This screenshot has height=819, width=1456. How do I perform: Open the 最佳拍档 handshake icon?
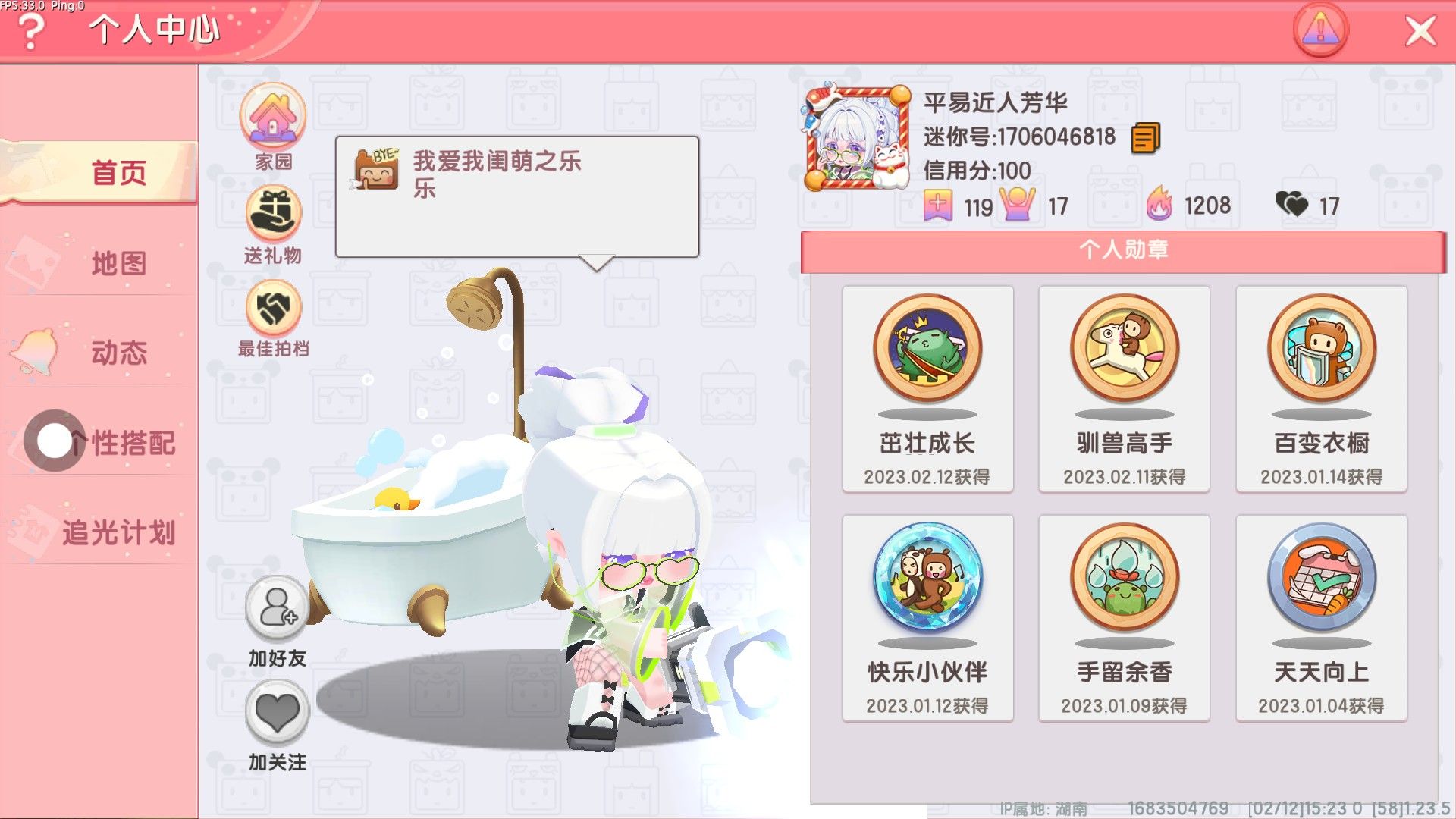(274, 308)
